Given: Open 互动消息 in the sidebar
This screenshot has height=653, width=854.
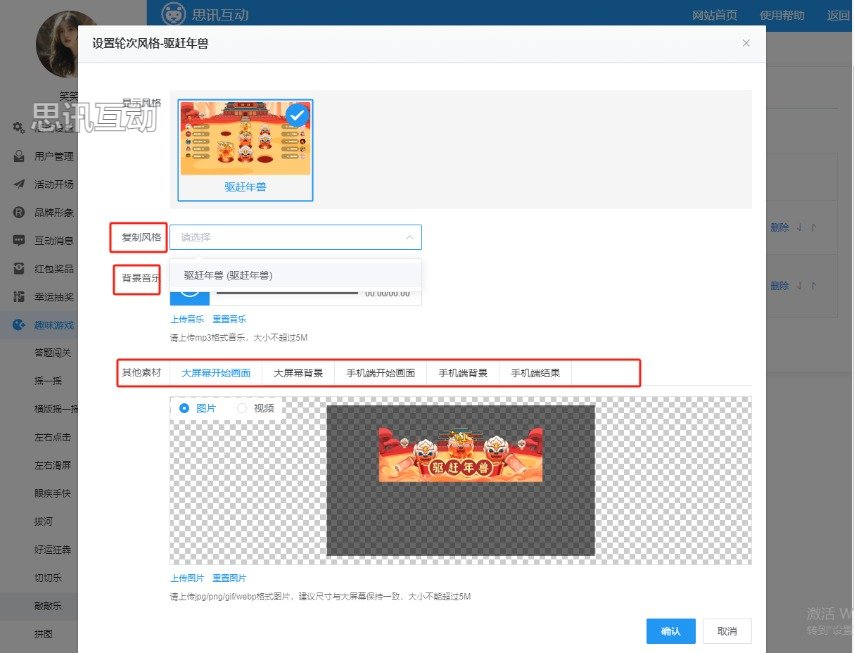Looking at the screenshot, I should click(x=53, y=240).
